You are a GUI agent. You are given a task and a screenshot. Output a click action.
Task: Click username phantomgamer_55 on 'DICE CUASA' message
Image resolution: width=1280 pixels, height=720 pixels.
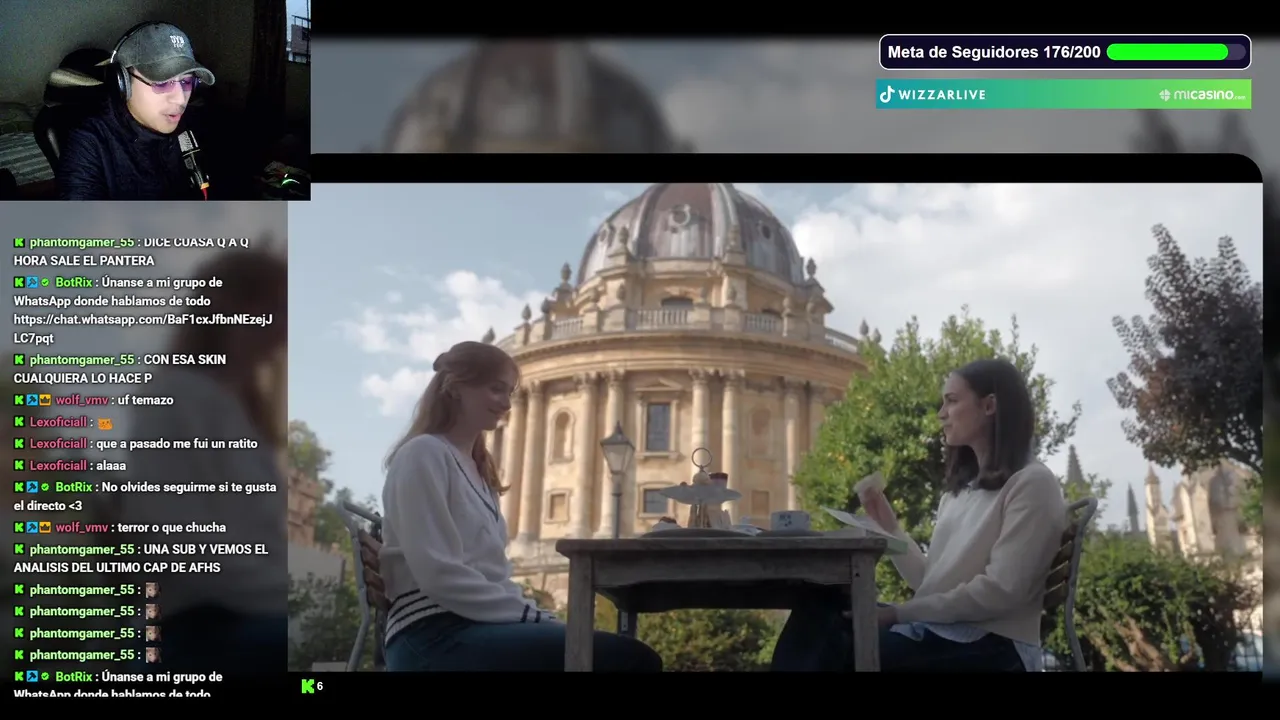(x=82, y=242)
